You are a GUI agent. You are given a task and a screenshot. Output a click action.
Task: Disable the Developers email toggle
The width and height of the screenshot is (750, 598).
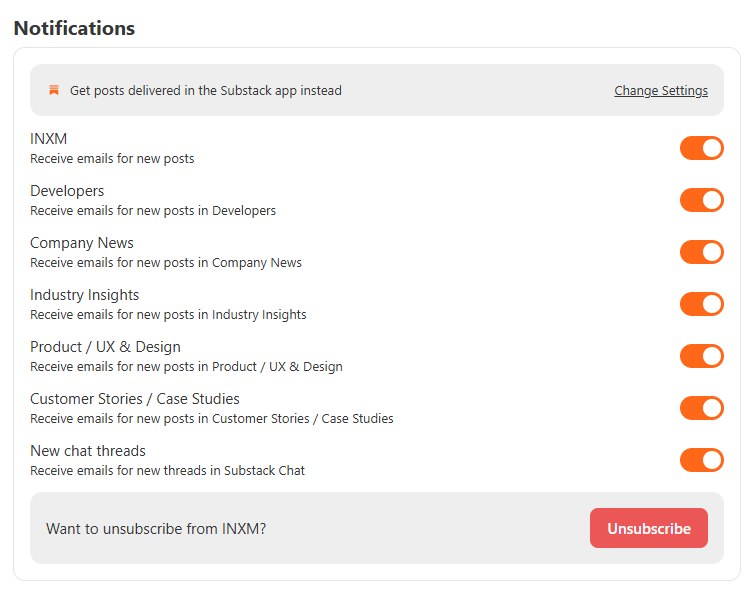click(x=701, y=200)
